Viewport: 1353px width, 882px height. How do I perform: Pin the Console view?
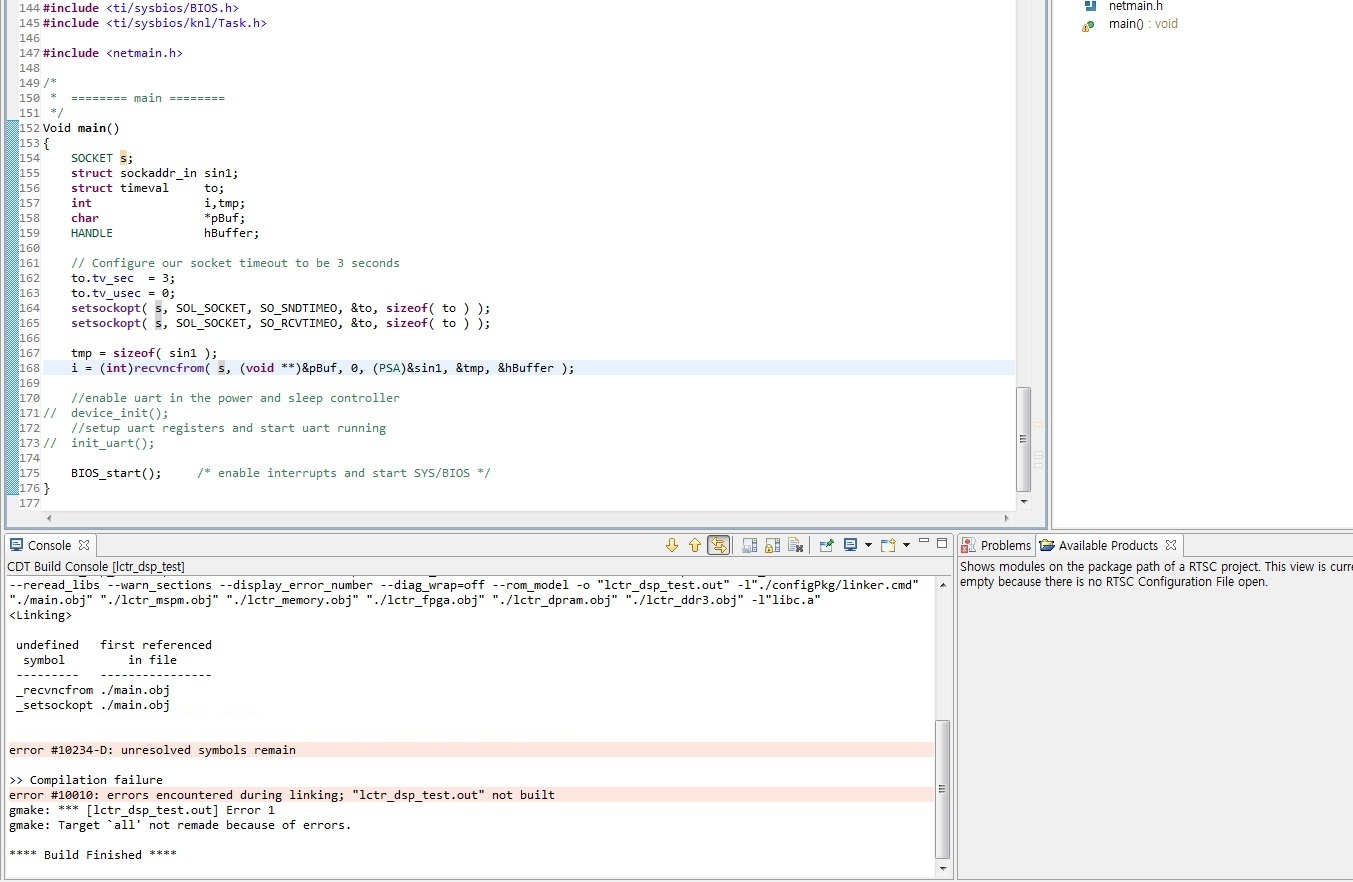(826, 545)
